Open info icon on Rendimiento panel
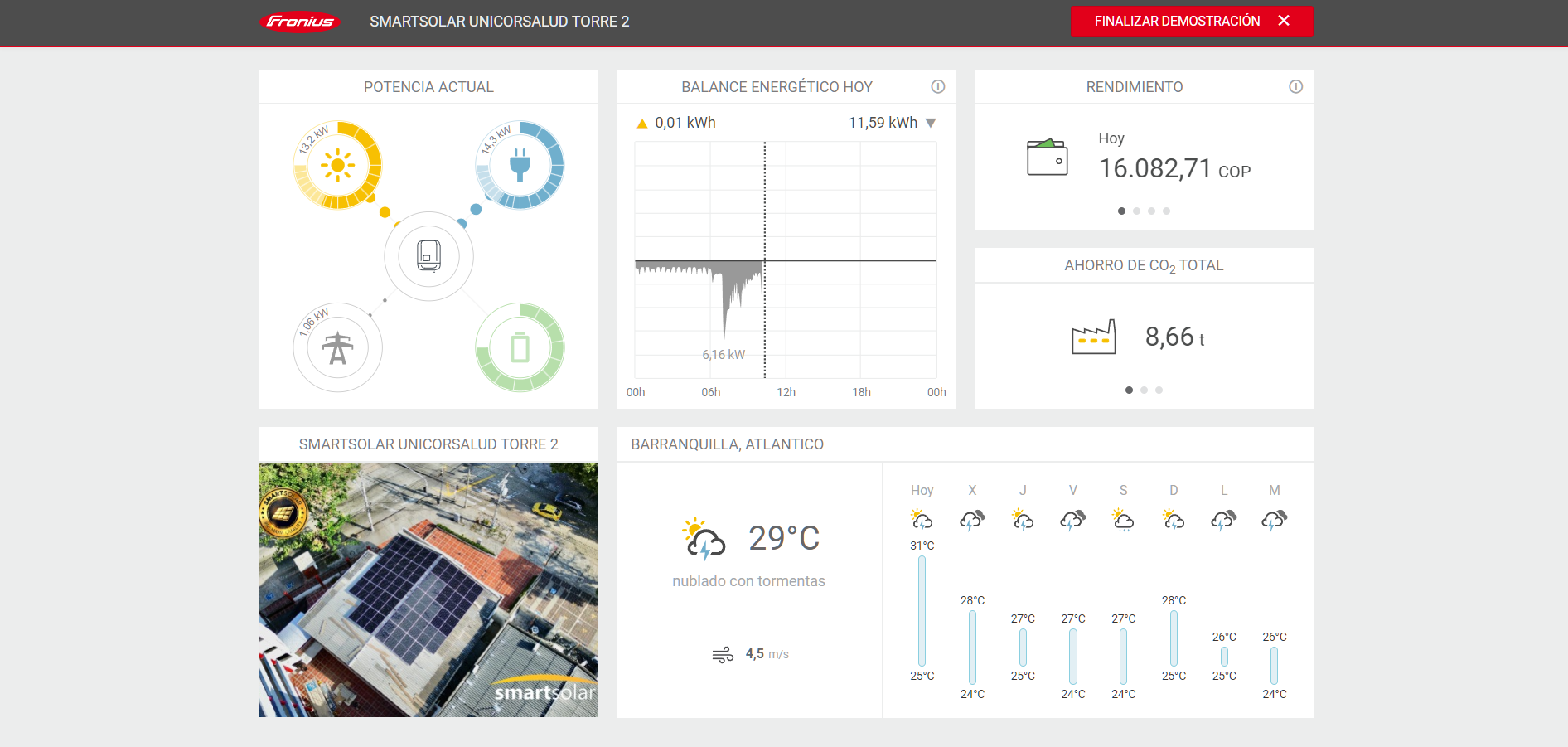 coord(1295,87)
